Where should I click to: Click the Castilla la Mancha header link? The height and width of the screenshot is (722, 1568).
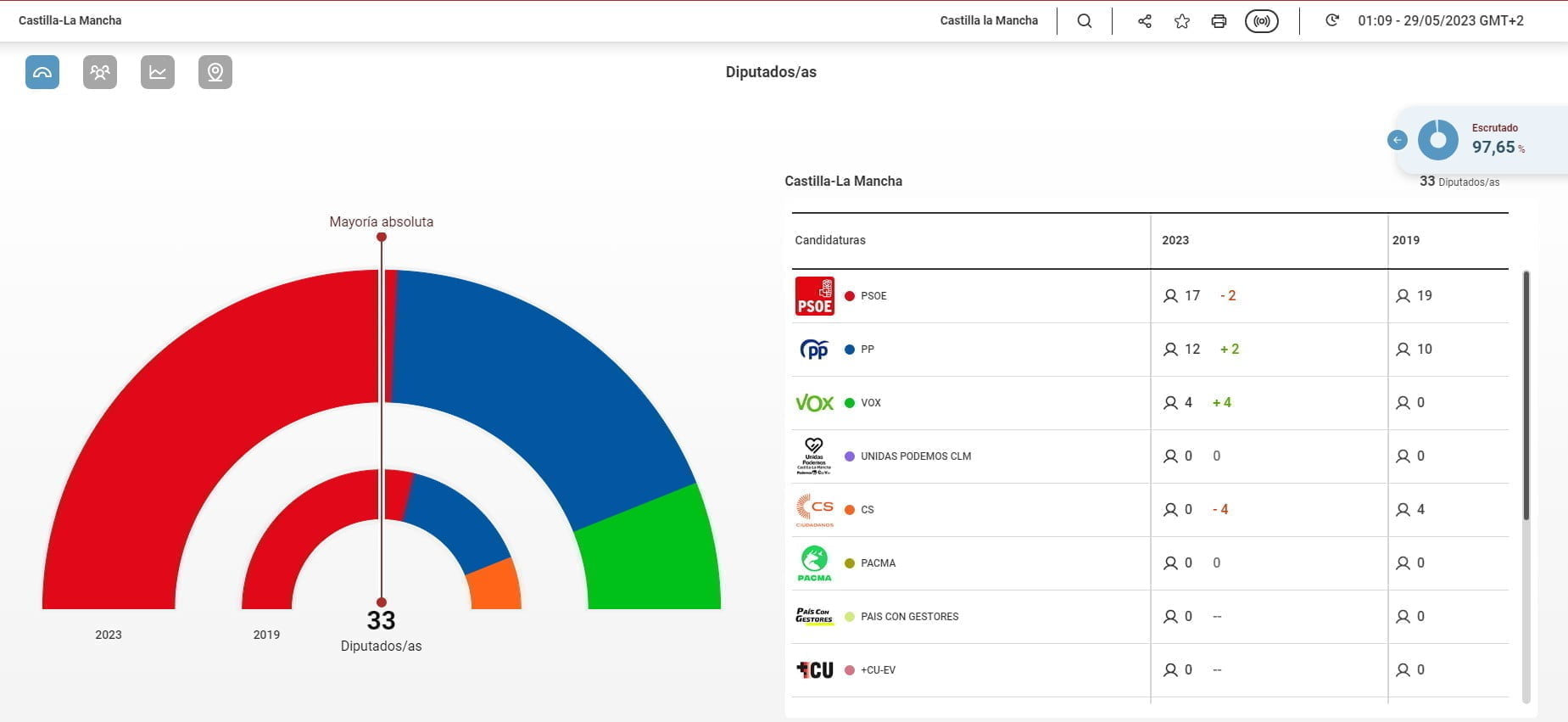coord(989,20)
